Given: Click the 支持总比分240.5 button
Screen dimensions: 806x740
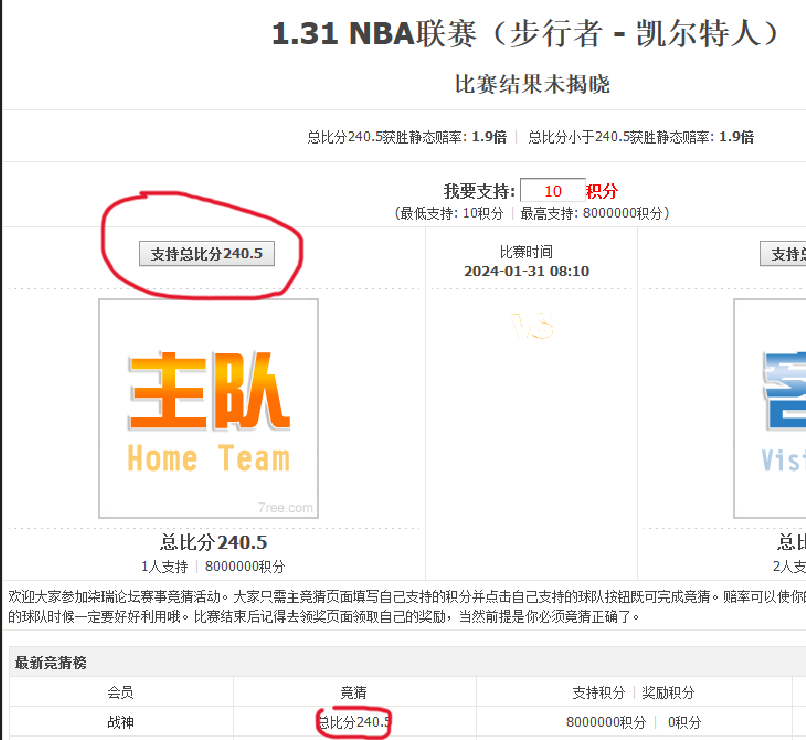Looking at the screenshot, I should (x=206, y=254).
